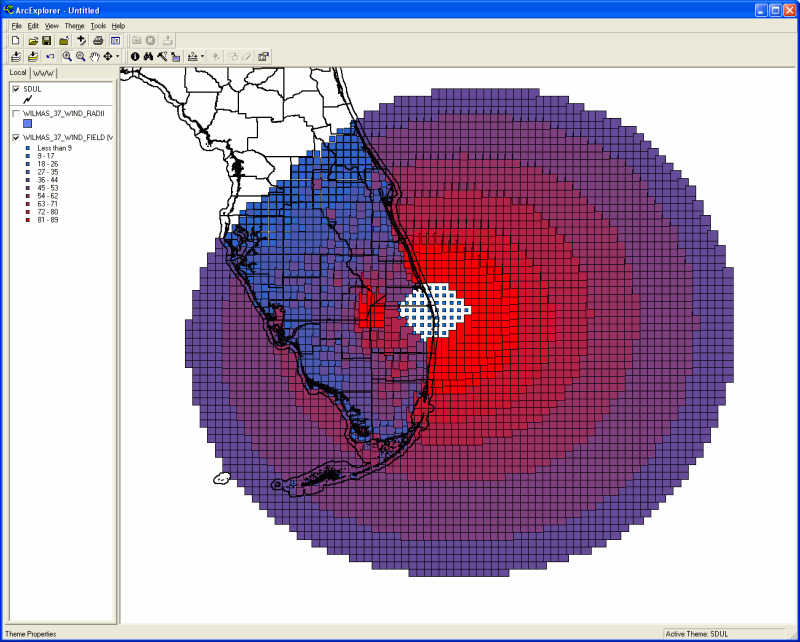Image resolution: width=800 pixels, height=642 pixels.
Task: Select the WILMAS_37_WIND_RADII theme name
Action: pyautogui.click(x=63, y=113)
